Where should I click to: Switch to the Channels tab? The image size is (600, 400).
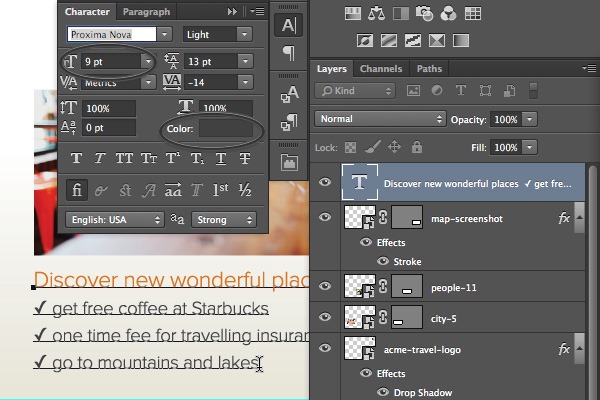coord(381,69)
